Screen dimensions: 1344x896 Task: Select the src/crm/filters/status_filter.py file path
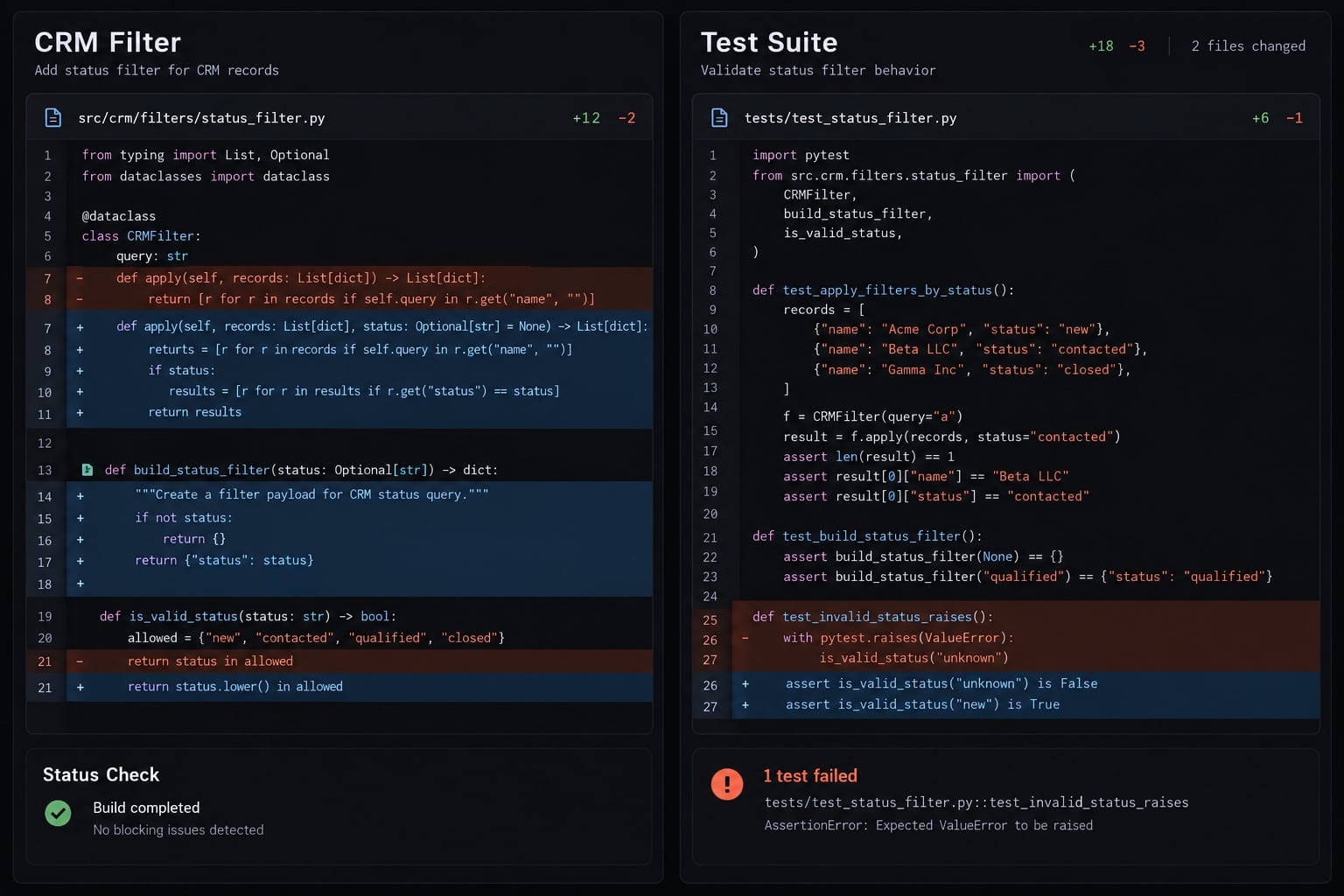(x=201, y=118)
